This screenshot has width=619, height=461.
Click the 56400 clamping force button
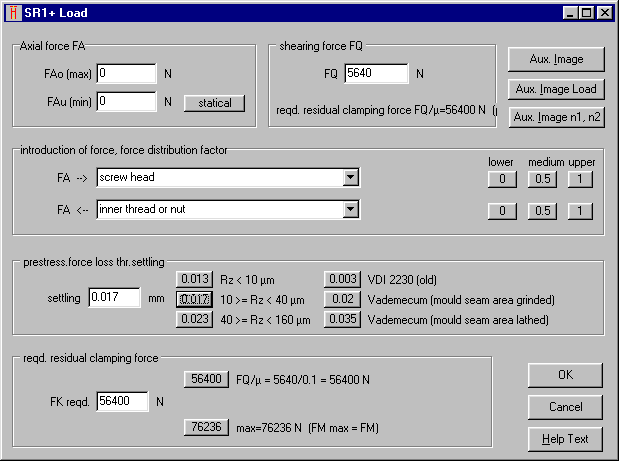(x=208, y=379)
